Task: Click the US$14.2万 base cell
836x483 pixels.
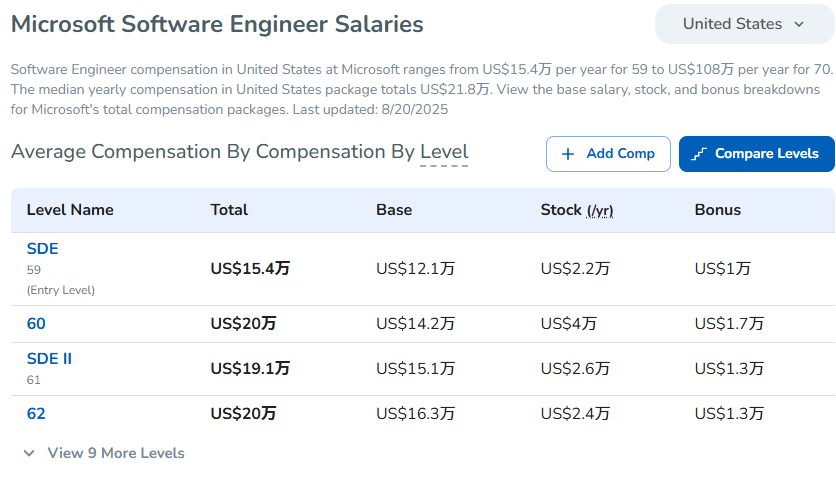Action: coord(415,324)
